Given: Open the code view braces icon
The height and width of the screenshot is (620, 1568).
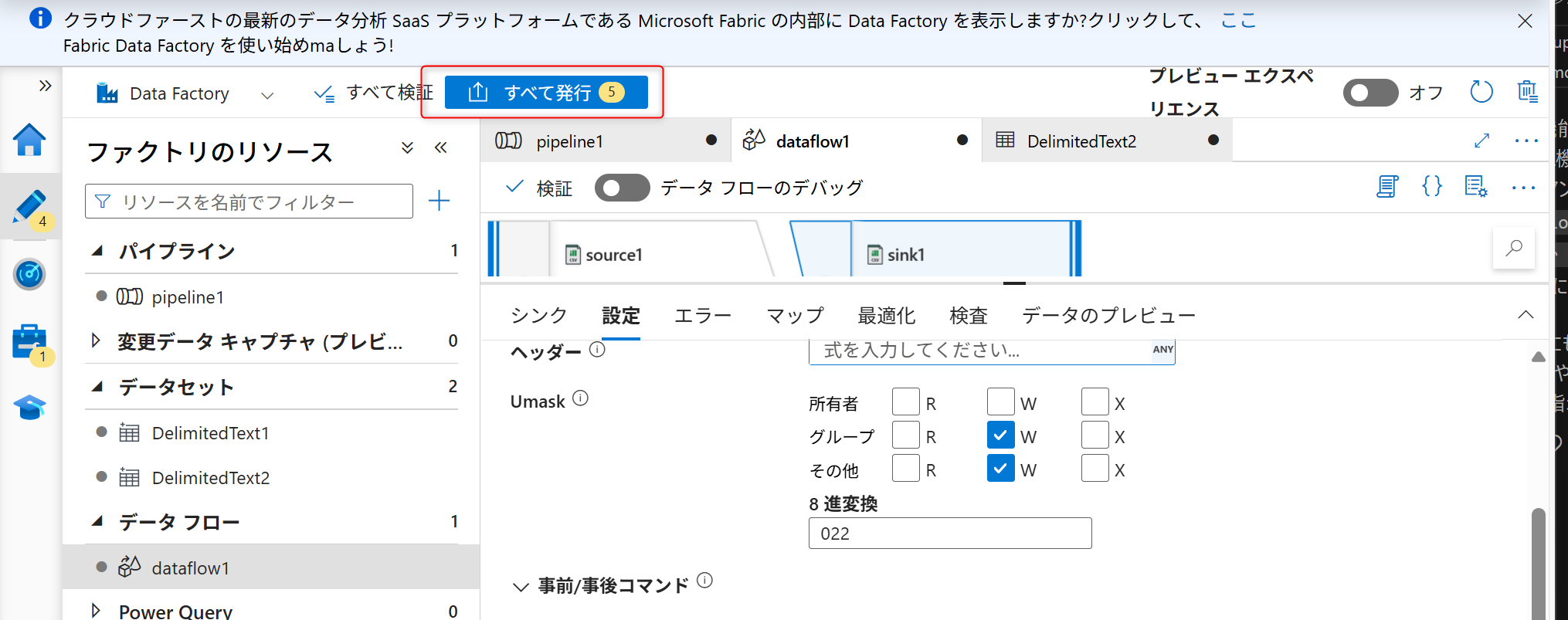Looking at the screenshot, I should point(1431,186).
